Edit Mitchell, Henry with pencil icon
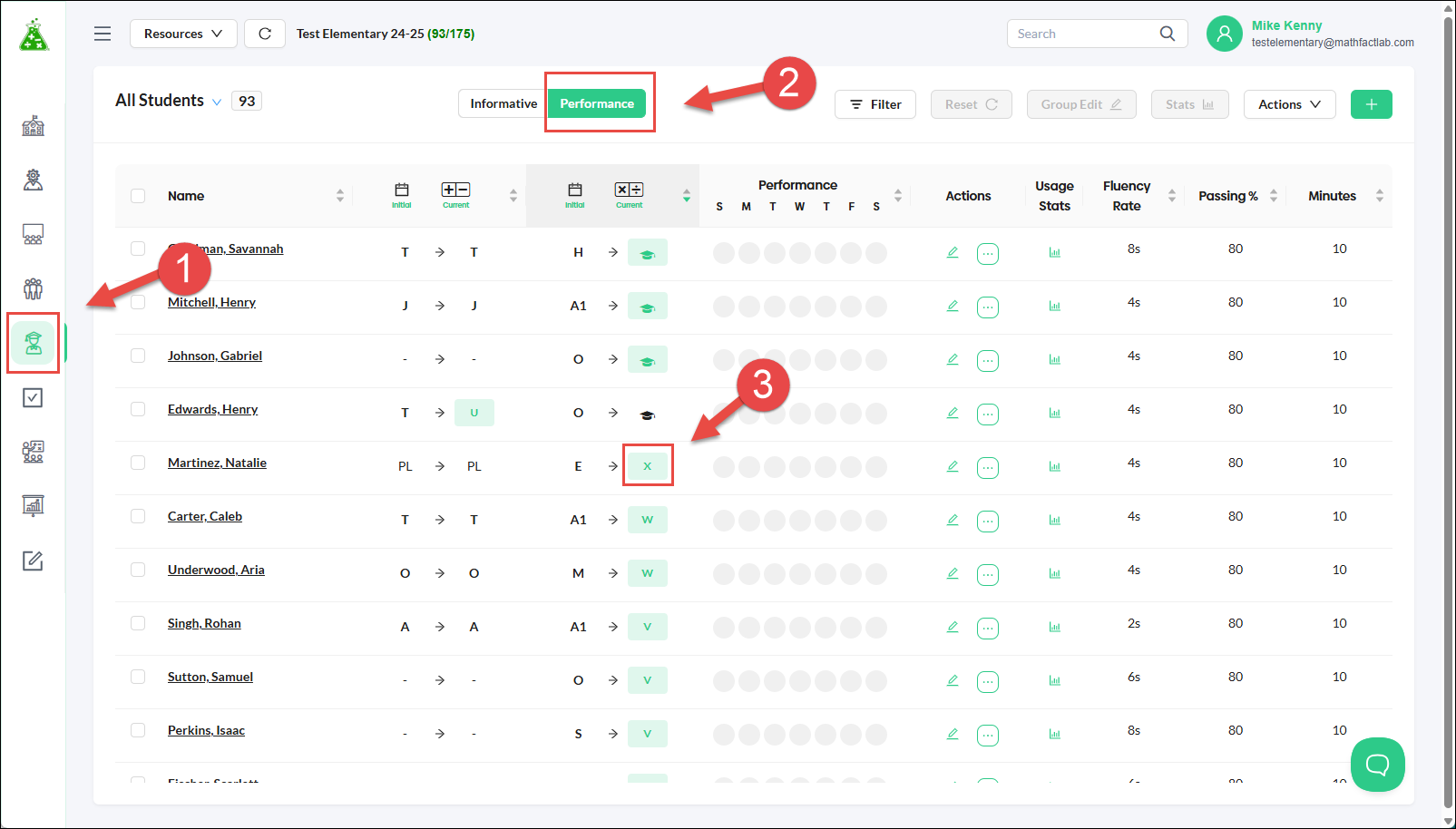 953,306
